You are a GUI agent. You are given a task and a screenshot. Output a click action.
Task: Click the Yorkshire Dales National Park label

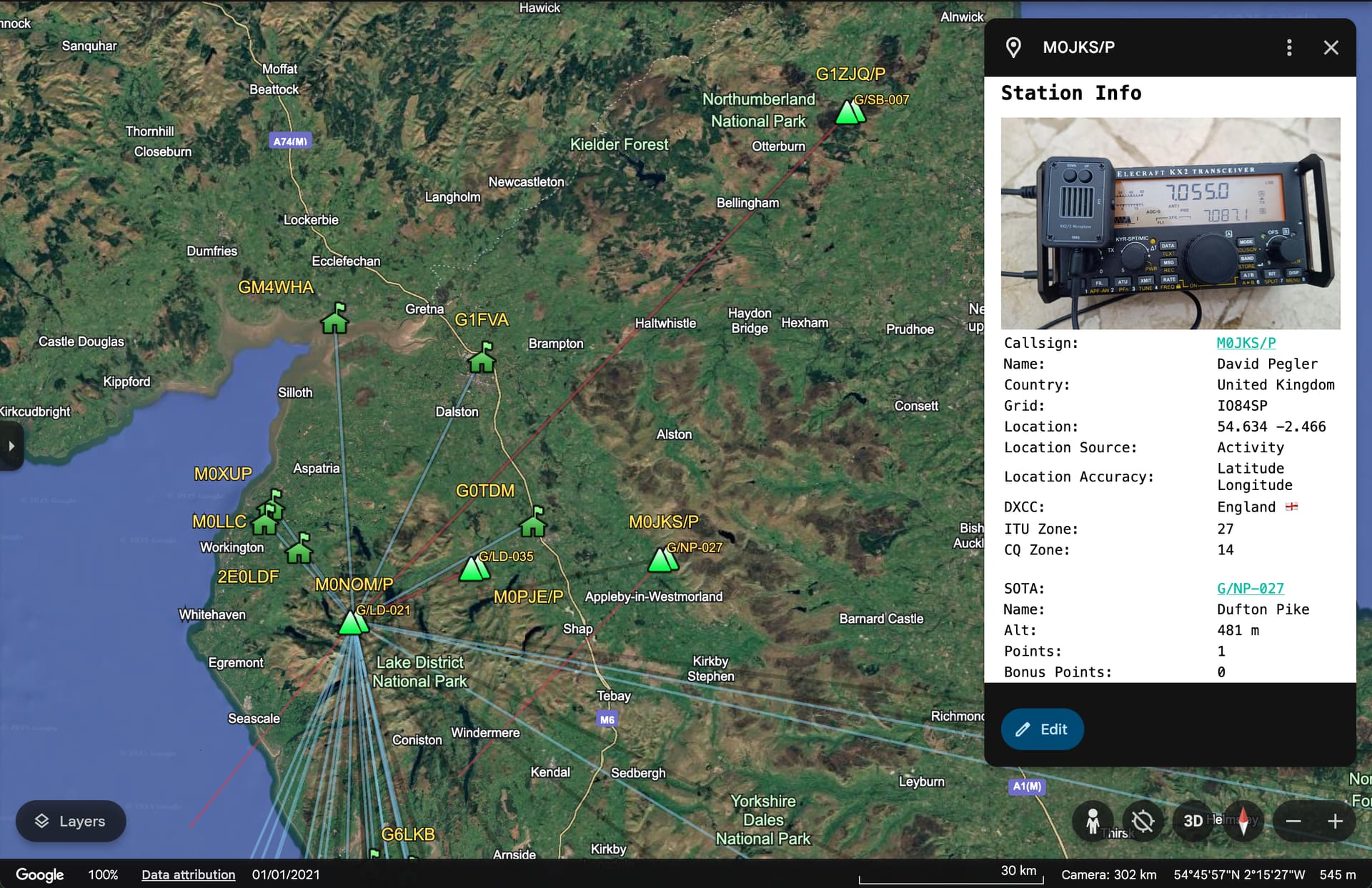coord(763,819)
